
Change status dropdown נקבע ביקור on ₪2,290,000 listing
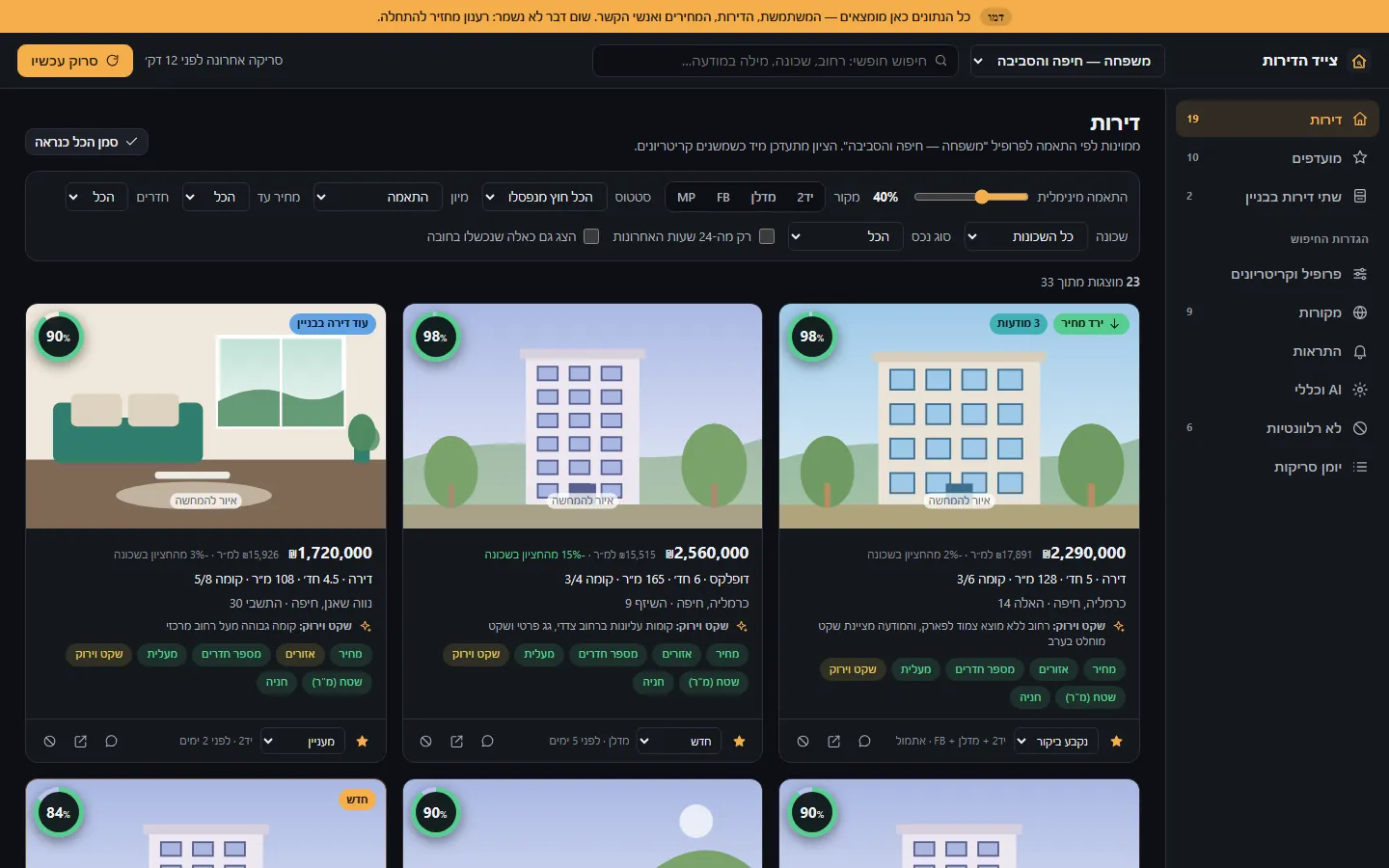tap(1054, 742)
